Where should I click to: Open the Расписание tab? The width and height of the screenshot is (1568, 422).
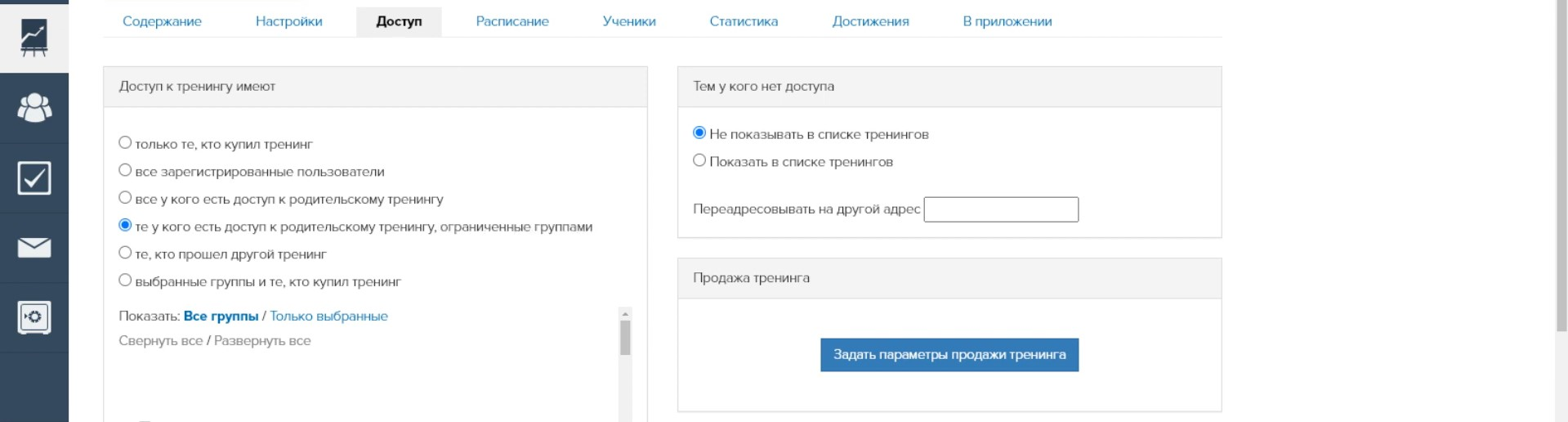pos(512,21)
